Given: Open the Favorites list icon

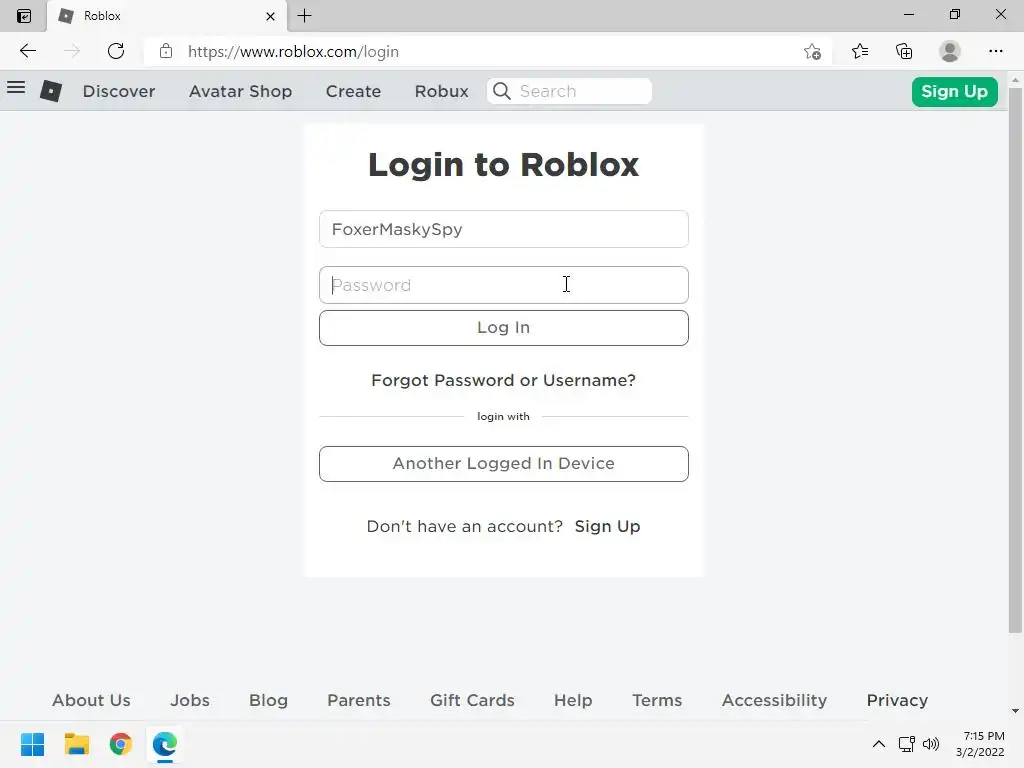Looking at the screenshot, I should [x=860, y=51].
